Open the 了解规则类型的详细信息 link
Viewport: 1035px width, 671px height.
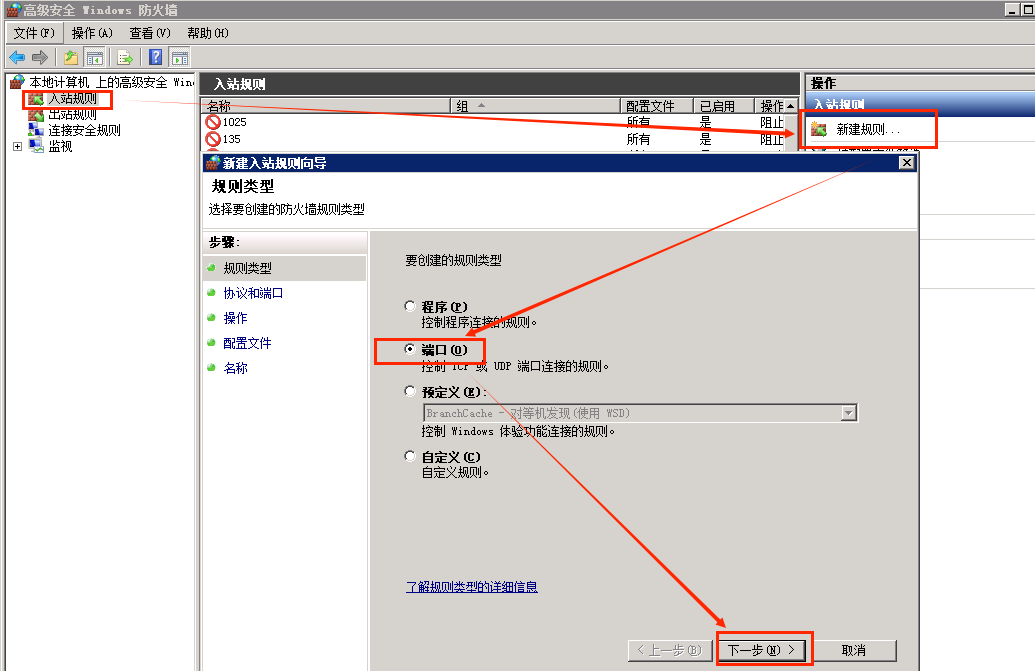(471, 587)
